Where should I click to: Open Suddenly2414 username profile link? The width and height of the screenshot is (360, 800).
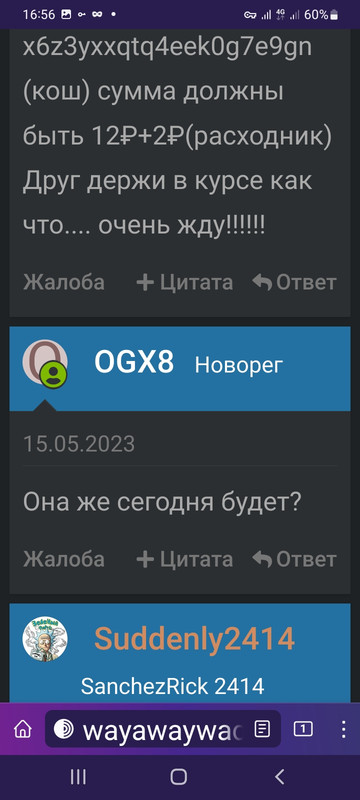tap(195, 639)
